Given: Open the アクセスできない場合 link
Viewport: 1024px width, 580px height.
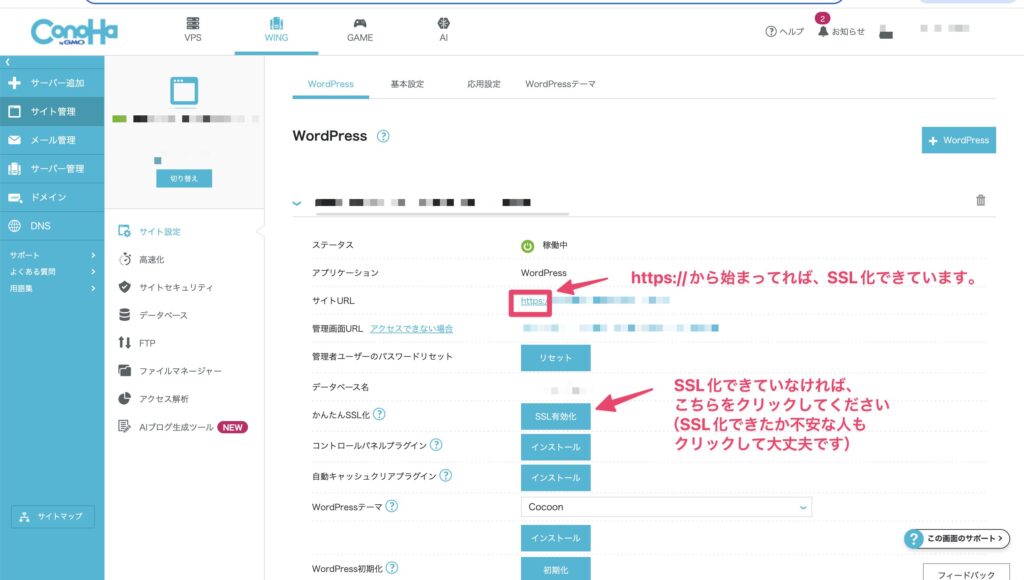Looking at the screenshot, I should [x=411, y=329].
